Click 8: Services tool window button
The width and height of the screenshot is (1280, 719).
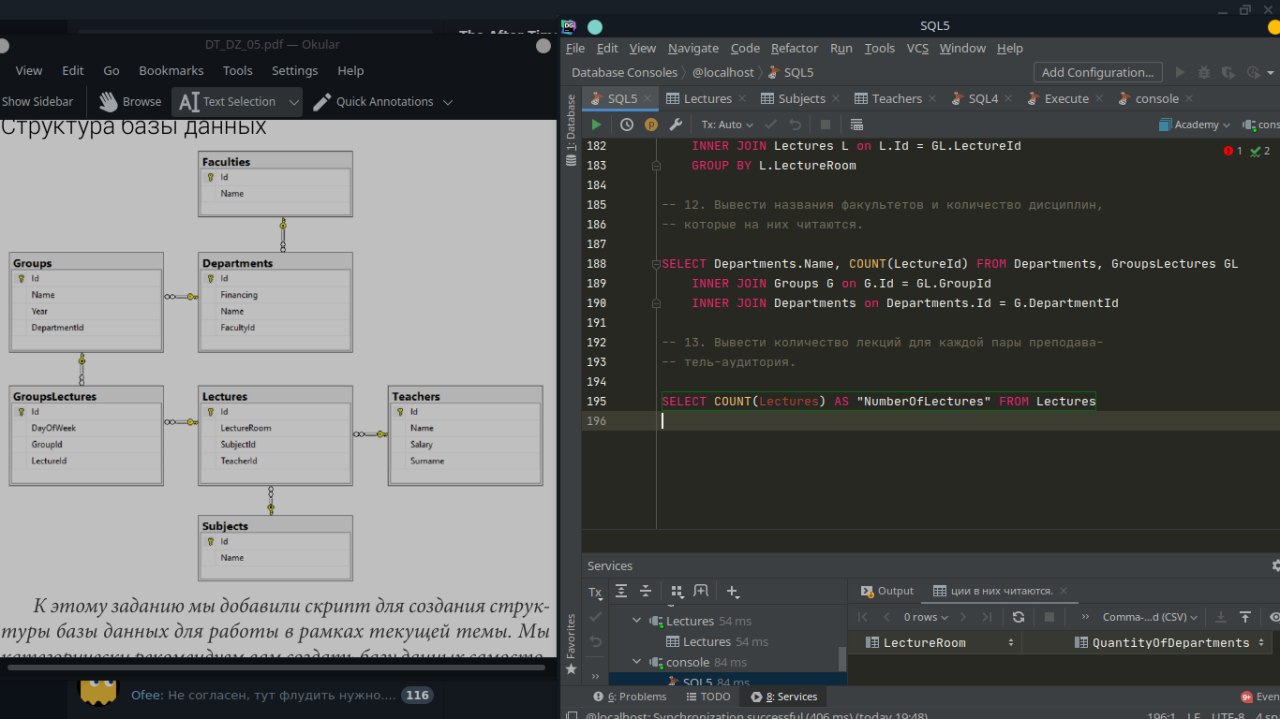click(783, 697)
